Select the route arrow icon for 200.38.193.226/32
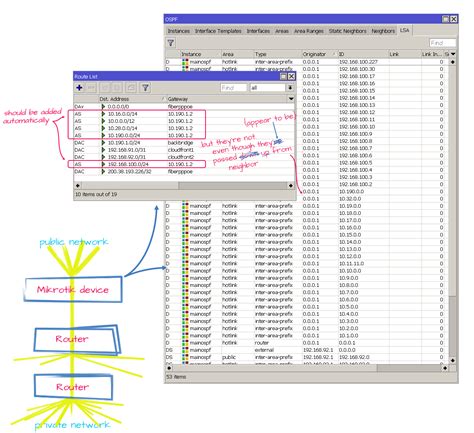 (x=103, y=171)
